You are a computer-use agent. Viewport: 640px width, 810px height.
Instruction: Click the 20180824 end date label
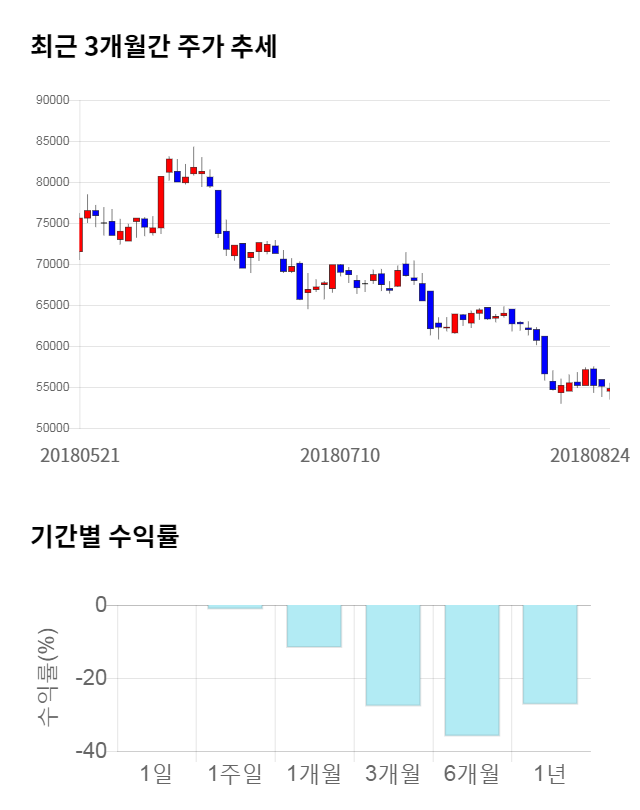pos(590,455)
